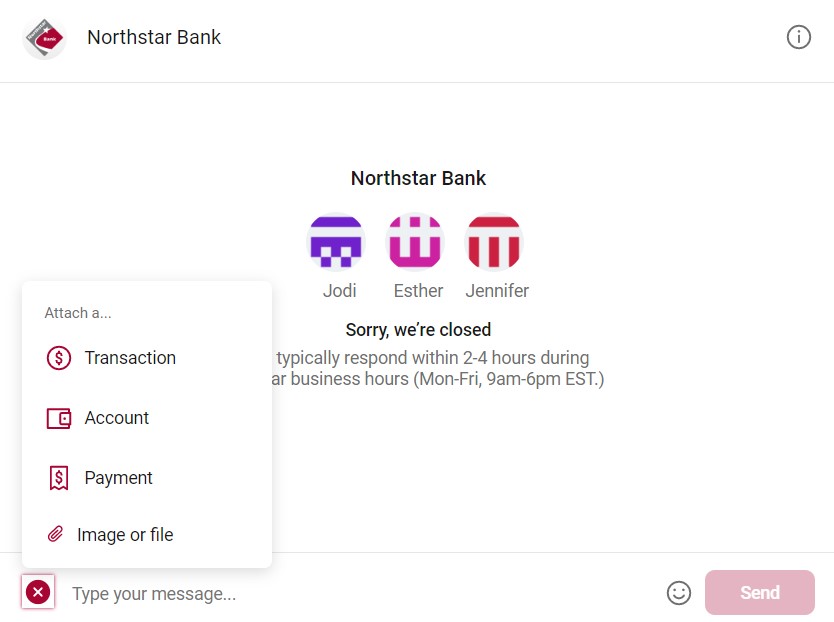Click Jennifer's red avatar
The image size is (834, 622).
[494, 242]
